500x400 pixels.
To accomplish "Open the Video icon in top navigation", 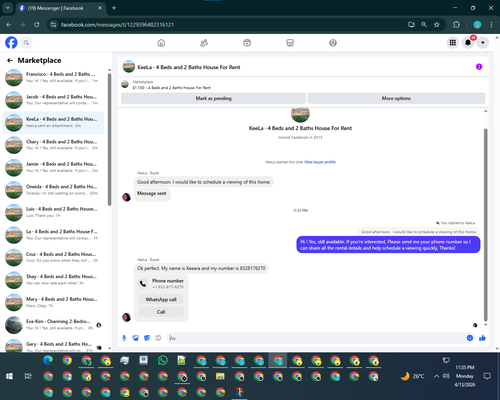I will [x=247, y=43].
